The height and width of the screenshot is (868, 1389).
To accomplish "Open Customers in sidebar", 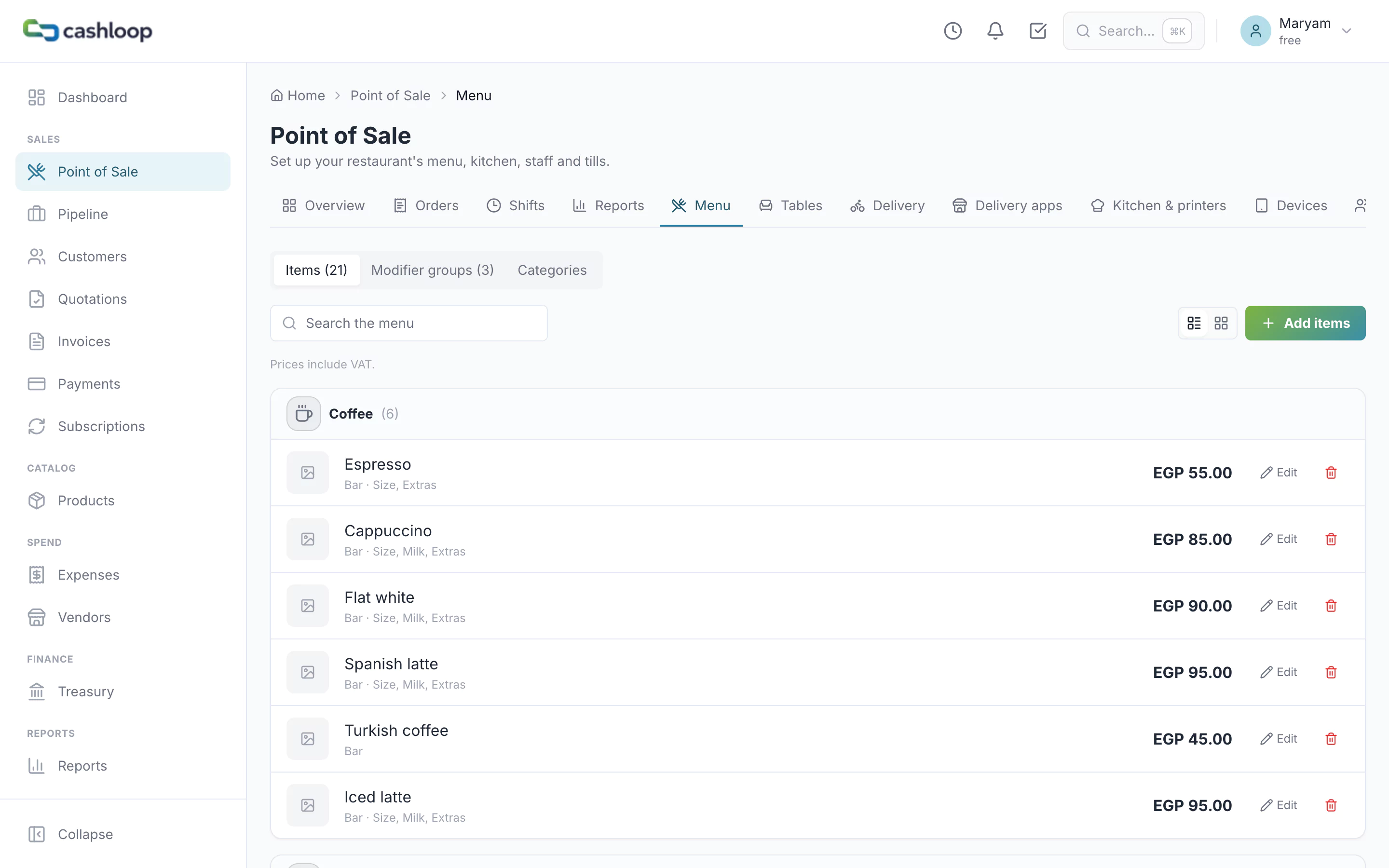I will click(x=123, y=257).
